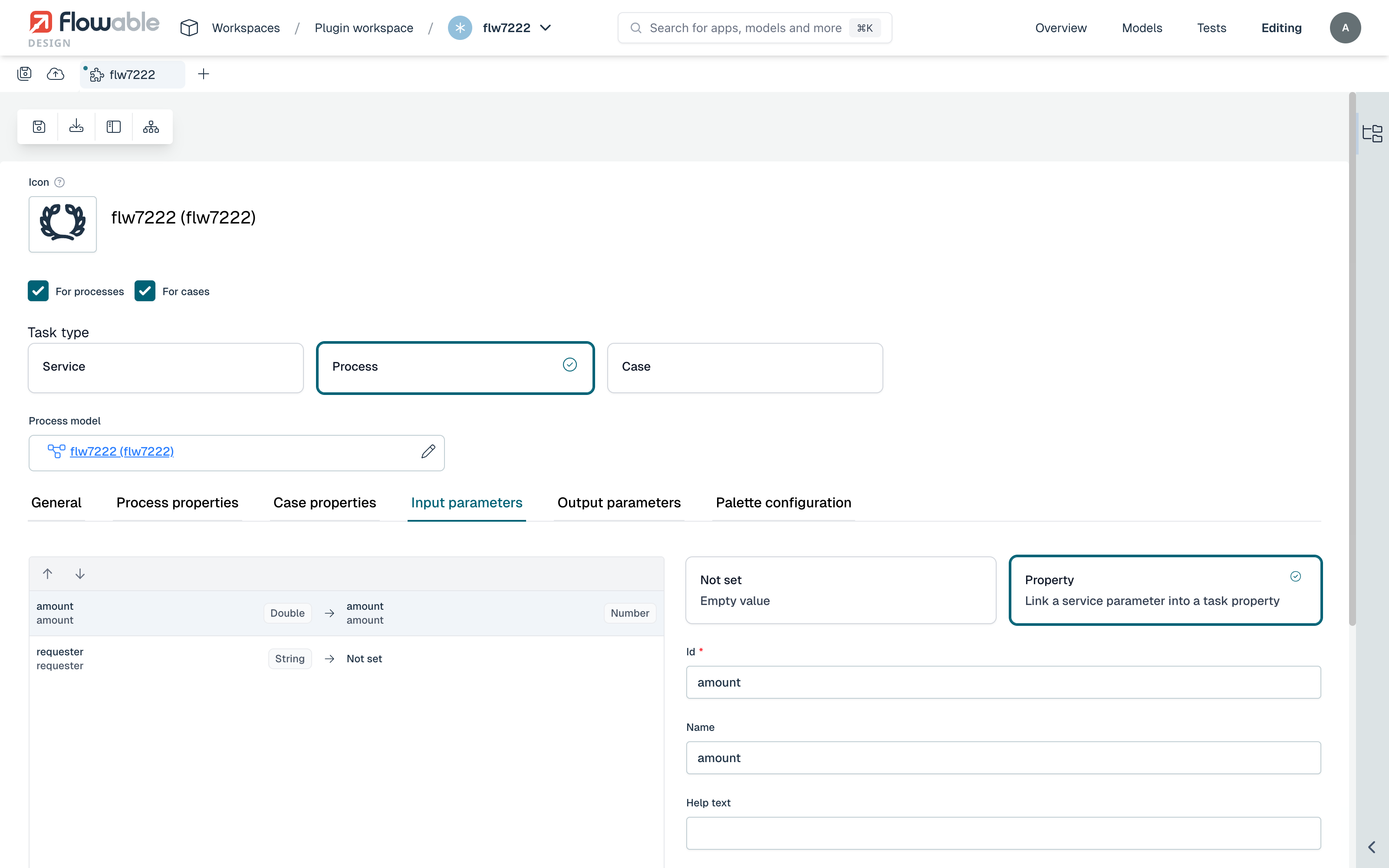Open the Tests page
This screenshot has height=868, width=1389.
1211,27
